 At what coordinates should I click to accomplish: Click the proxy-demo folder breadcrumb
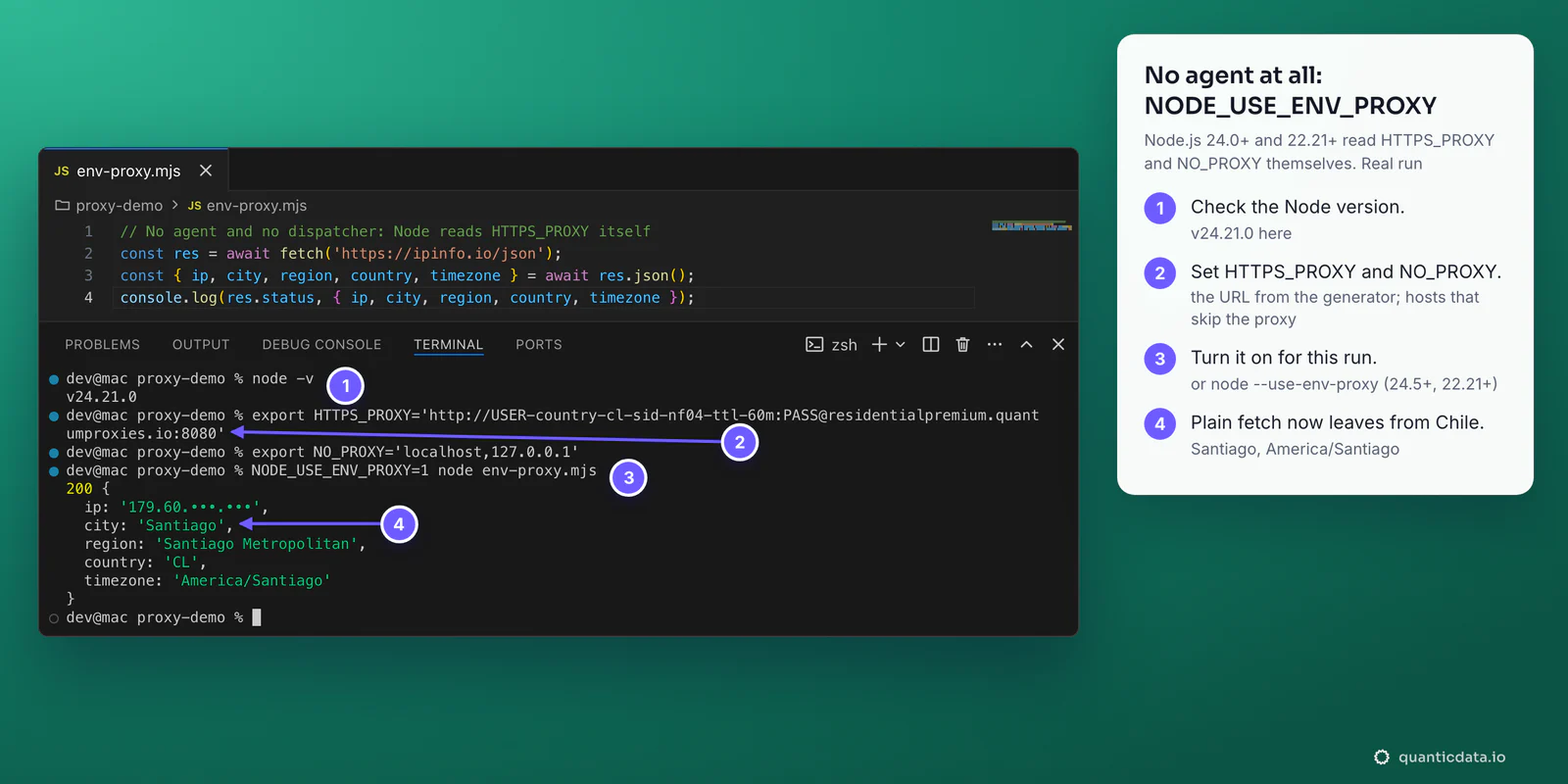pos(109,206)
